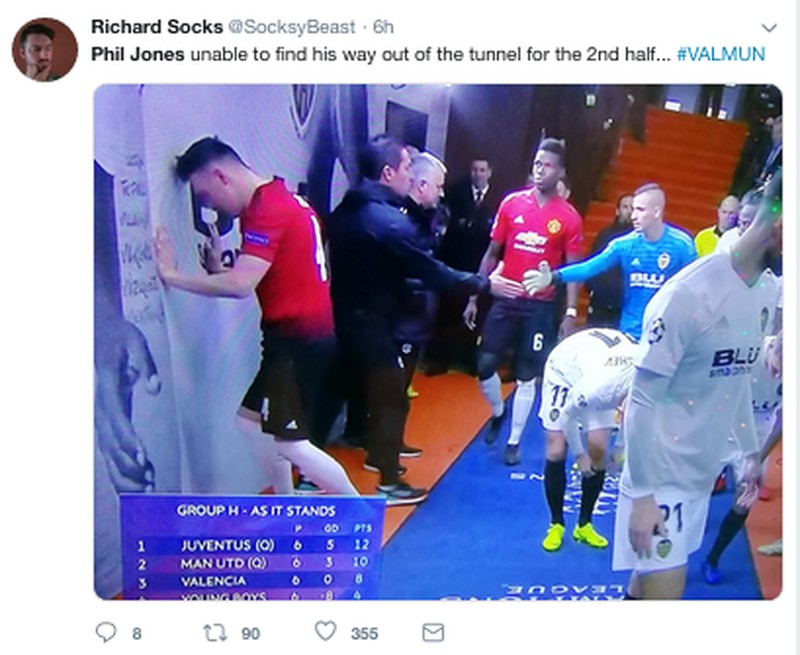Click the bold Phil Jones text

click(x=138, y=54)
